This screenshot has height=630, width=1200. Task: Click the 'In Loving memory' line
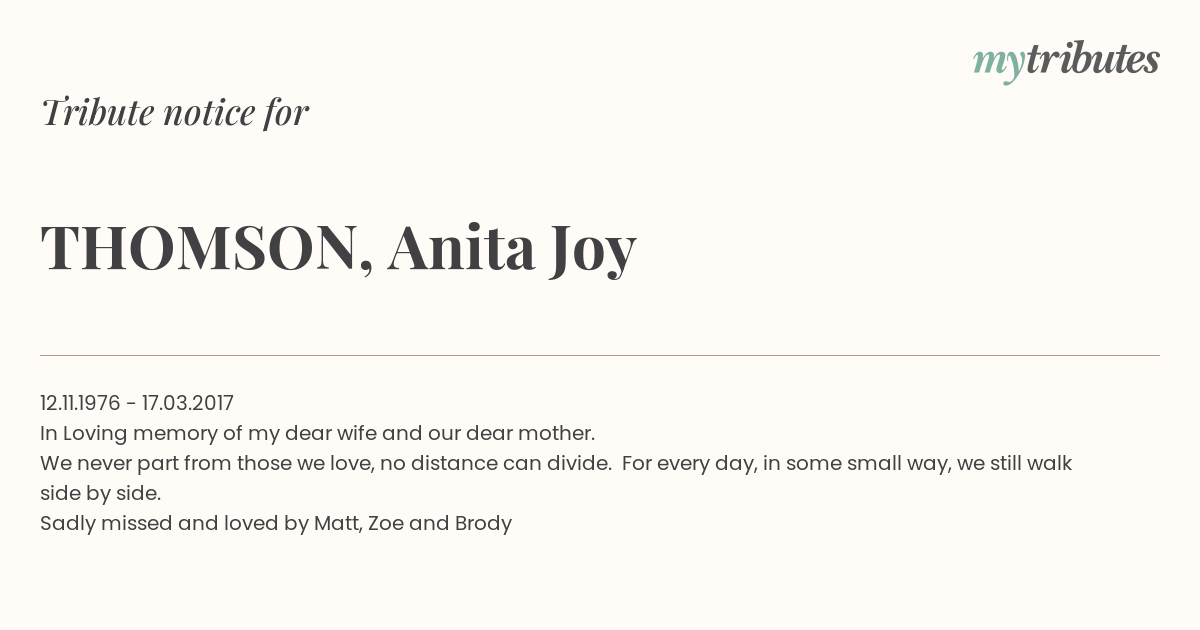(318, 433)
